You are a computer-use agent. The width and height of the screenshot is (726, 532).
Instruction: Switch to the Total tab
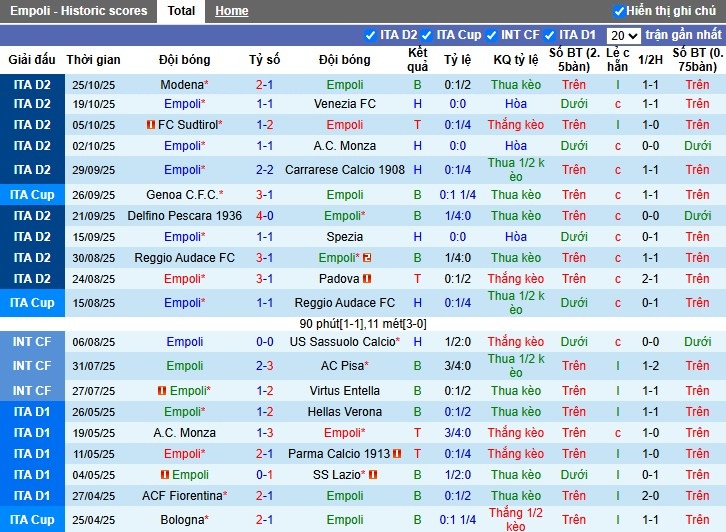click(181, 11)
